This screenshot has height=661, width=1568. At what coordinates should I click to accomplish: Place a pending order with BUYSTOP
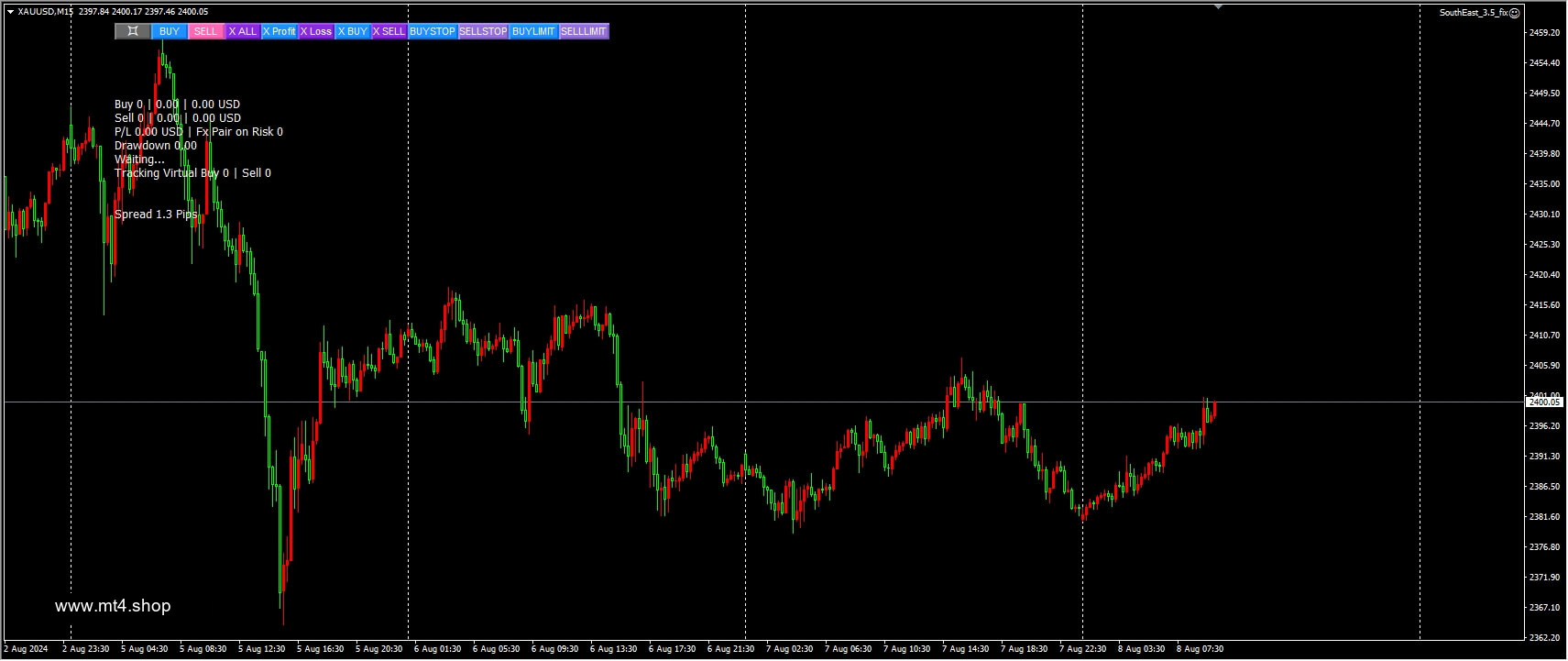(433, 31)
